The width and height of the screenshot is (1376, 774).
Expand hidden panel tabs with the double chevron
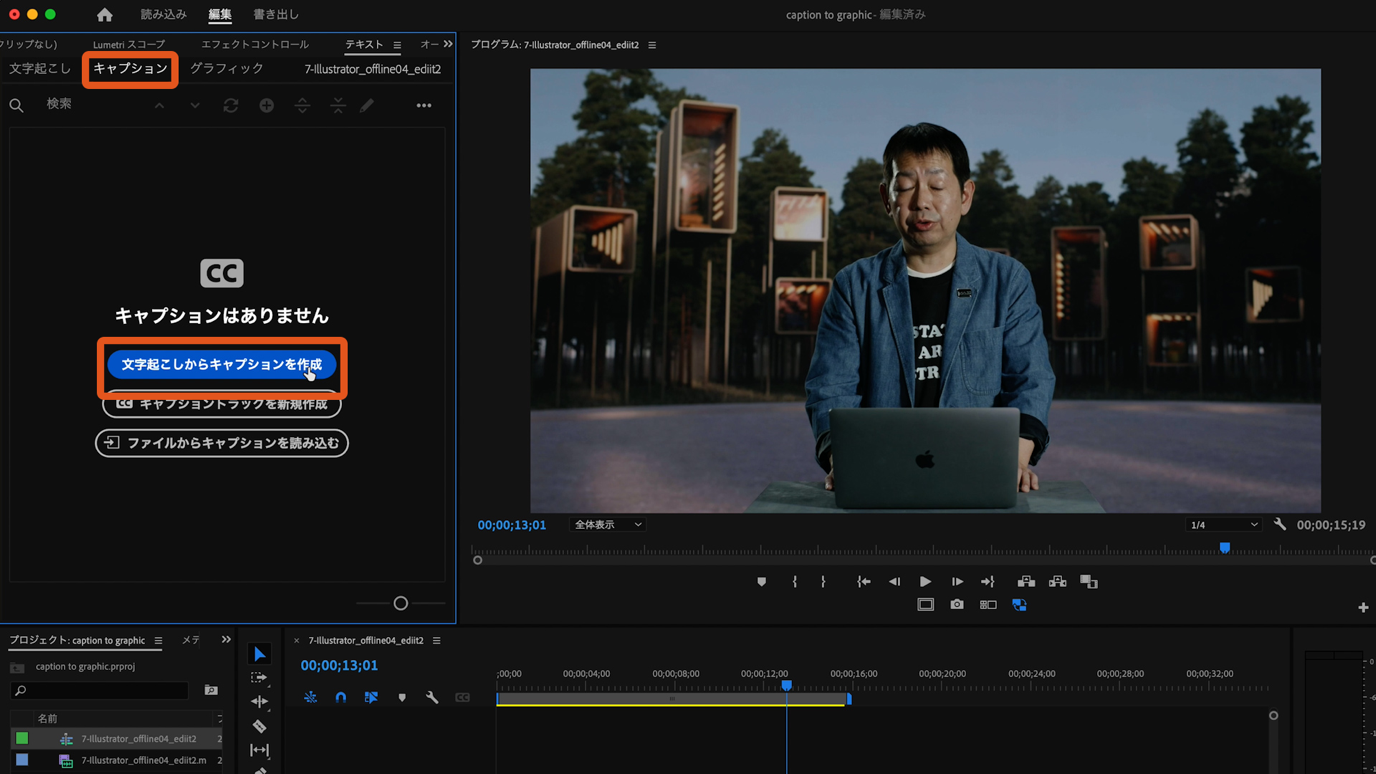448,44
